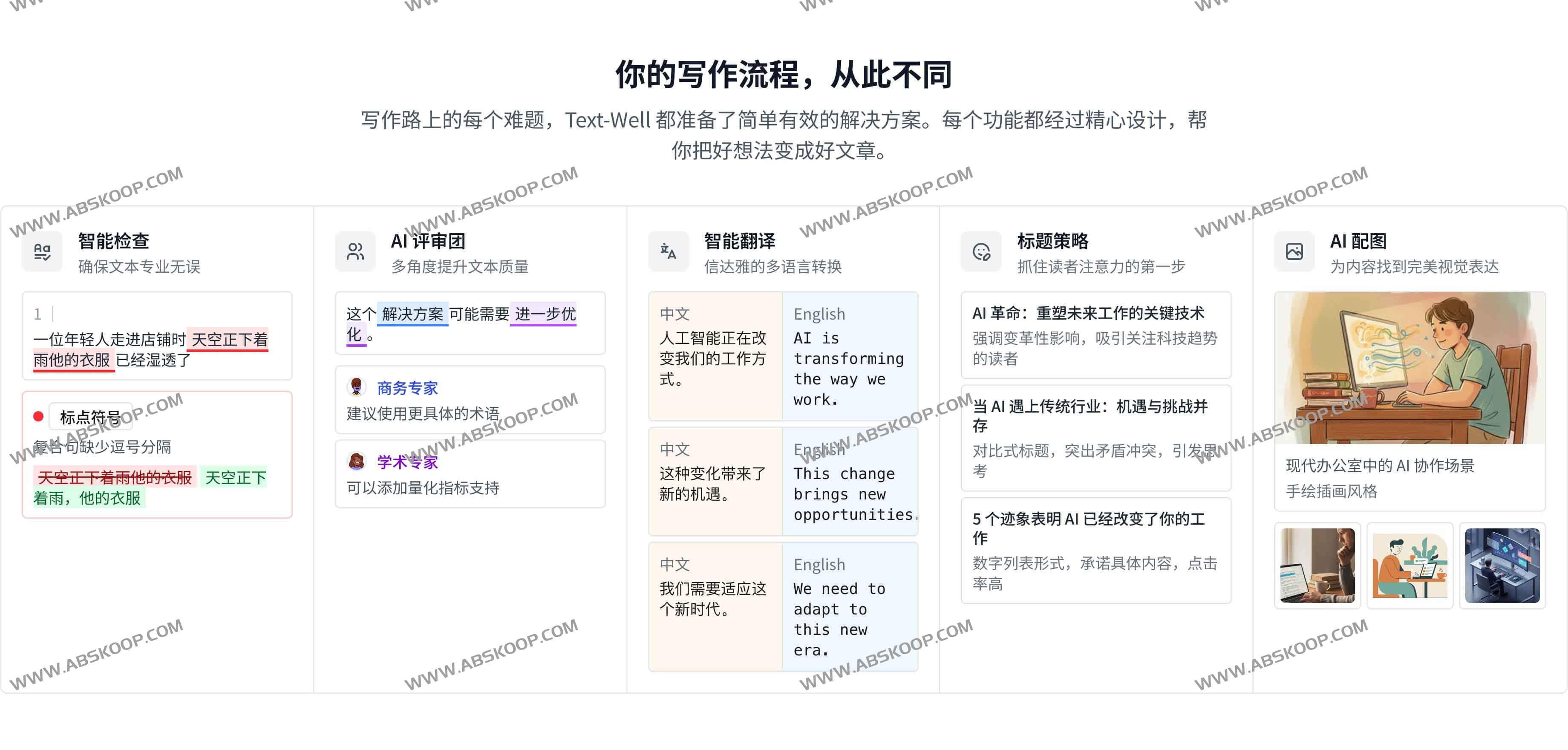This screenshot has width=1568, height=750.
Task: Select the 智能检查 panel icon
Action: click(x=41, y=251)
